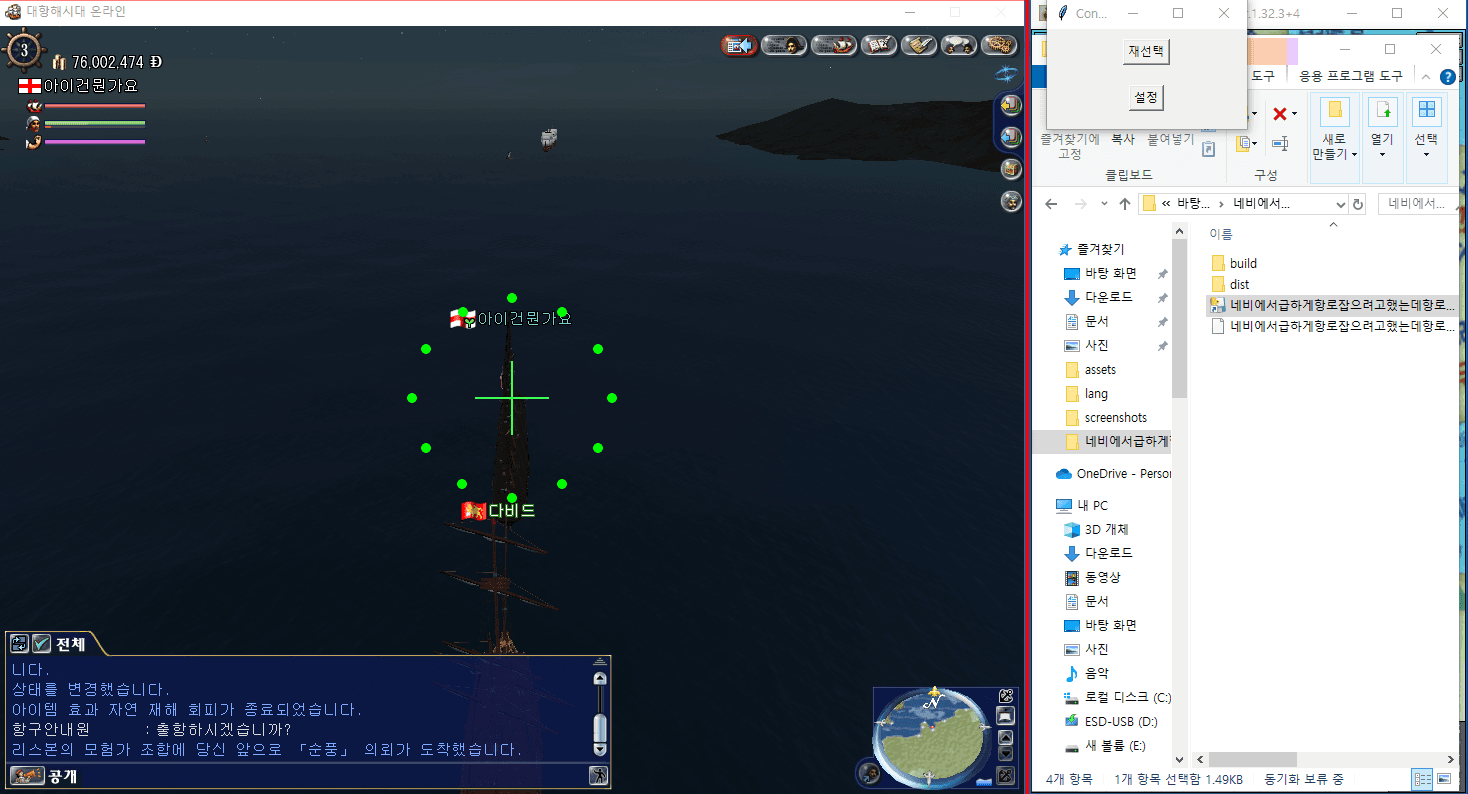Collapse the Explorer ribbon with the chevron
This screenshot has height=794, width=1468.
pos(1427,77)
